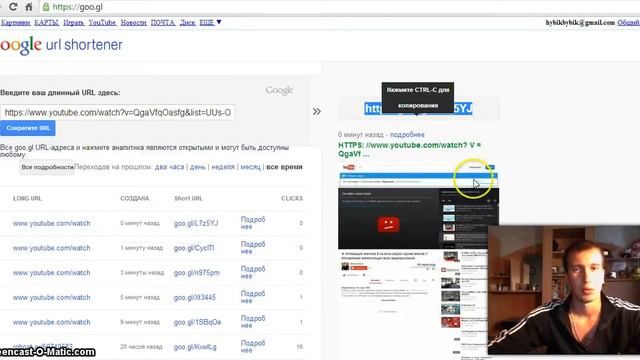Viewport: 640px width, 360px height.
Task: Click the green padlock security icon
Action: point(46,7)
